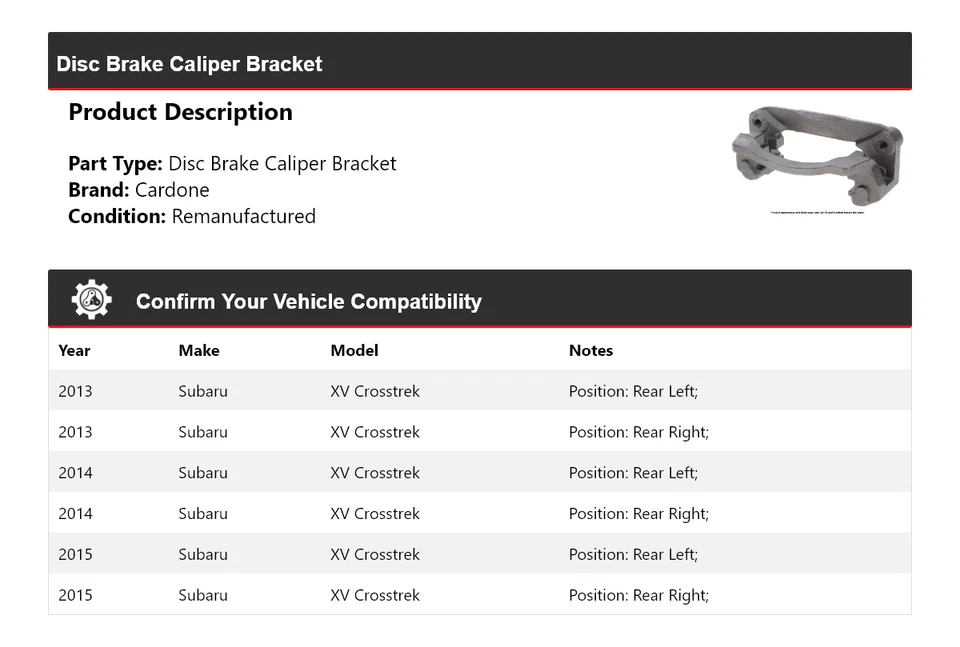Select the Notes column header

click(590, 351)
